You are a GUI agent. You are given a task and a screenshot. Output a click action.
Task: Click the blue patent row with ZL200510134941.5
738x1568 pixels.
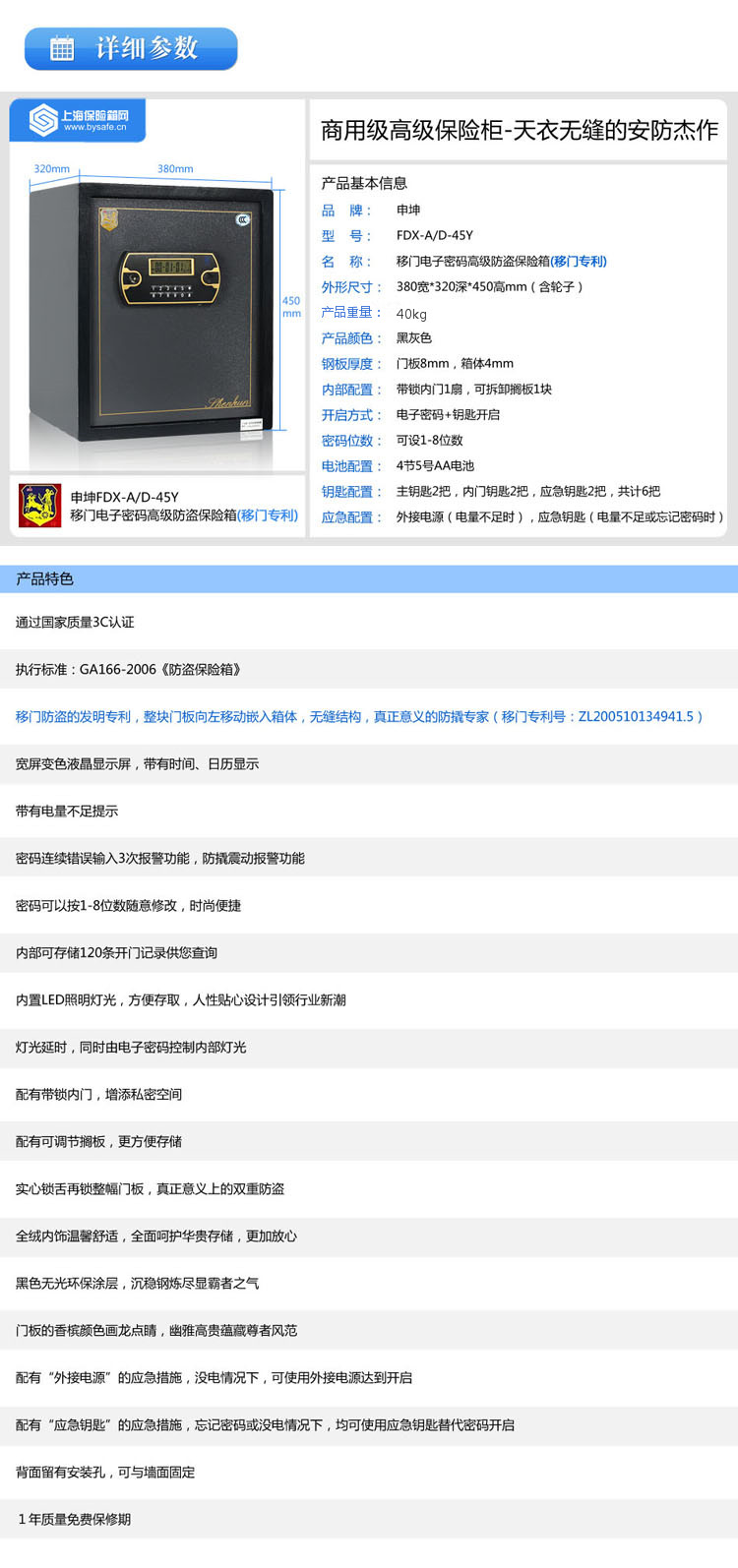(x=369, y=716)
